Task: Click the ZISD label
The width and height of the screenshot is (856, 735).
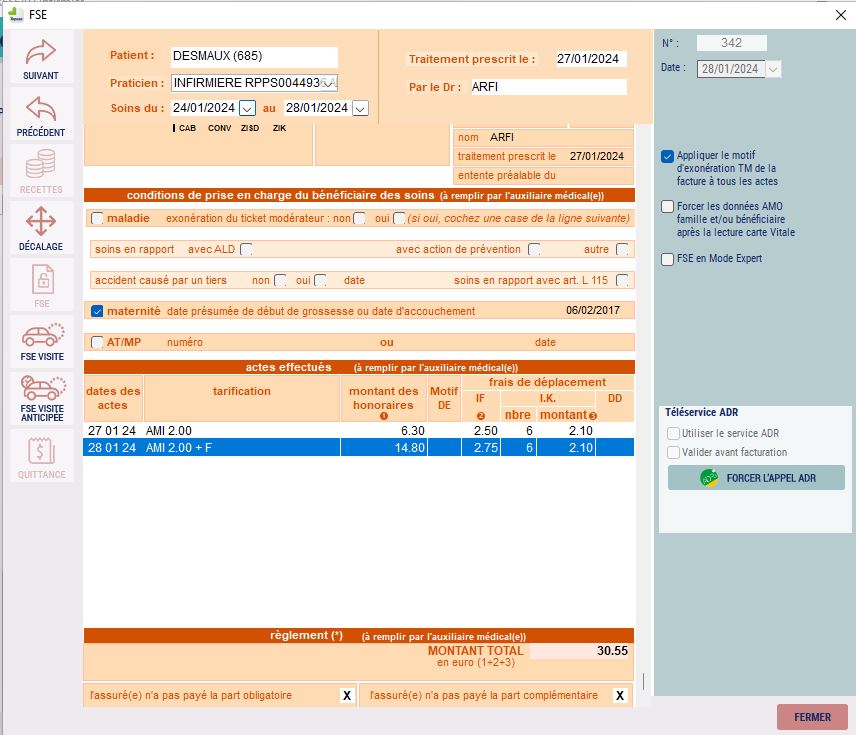Action: click(x=250, y=128)
